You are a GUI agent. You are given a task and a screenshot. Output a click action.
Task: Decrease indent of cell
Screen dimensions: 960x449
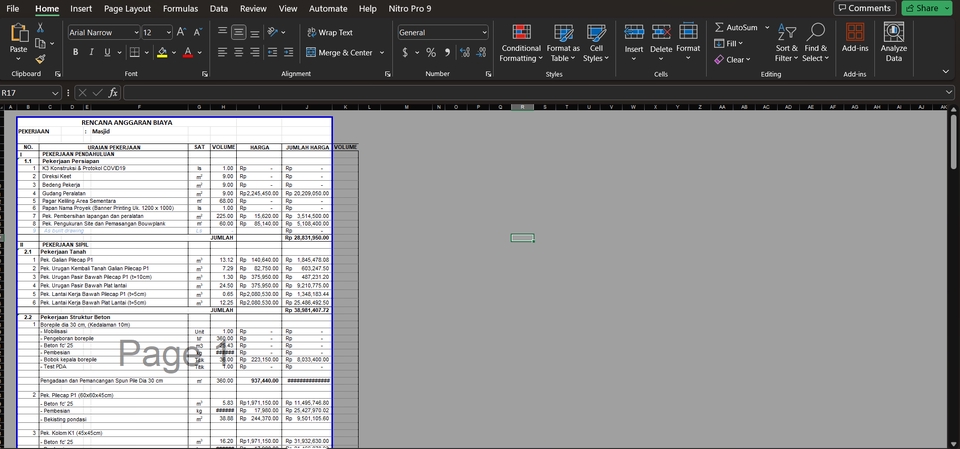(272, 53)
